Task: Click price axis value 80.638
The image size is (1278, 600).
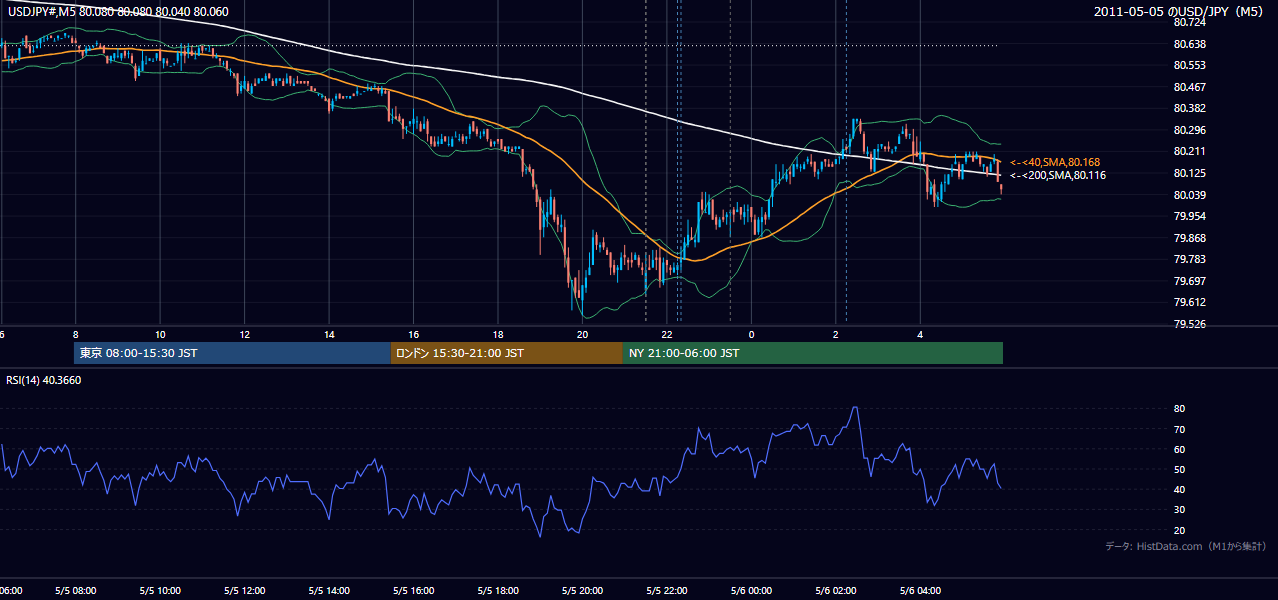Action: [1188, 44]
